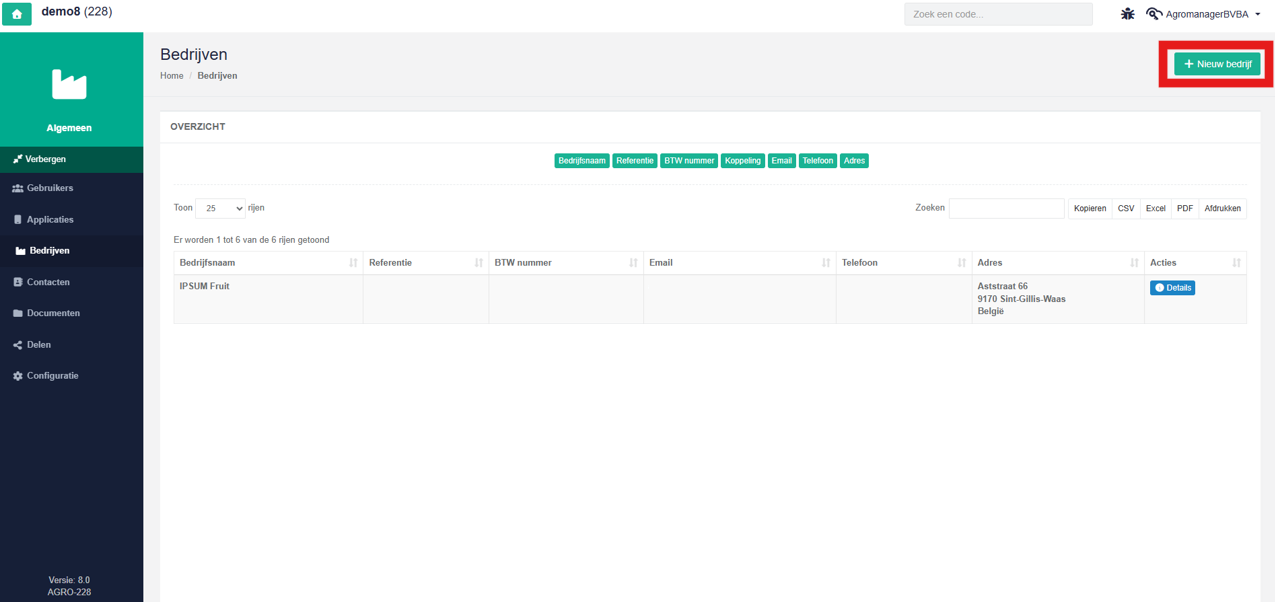The image size is (1275, 602).
Task: Click the demo8 (228) title text
Action: point(77,12)
